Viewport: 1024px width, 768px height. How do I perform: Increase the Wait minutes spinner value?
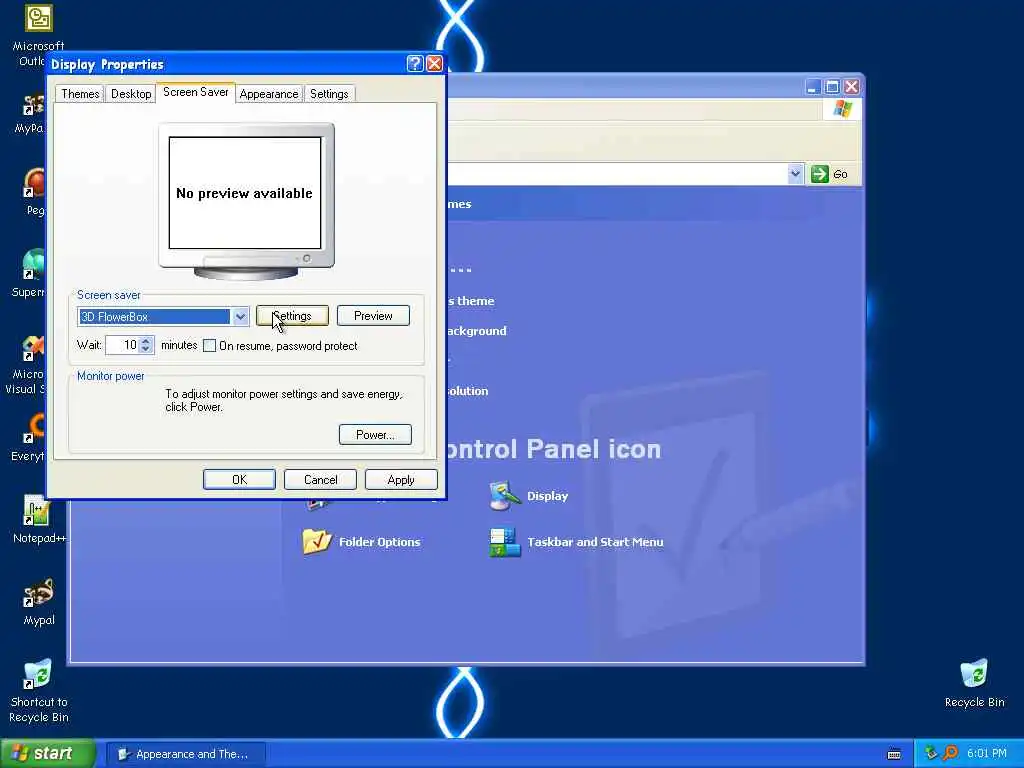pyautogui.click(x=146, y=340)
